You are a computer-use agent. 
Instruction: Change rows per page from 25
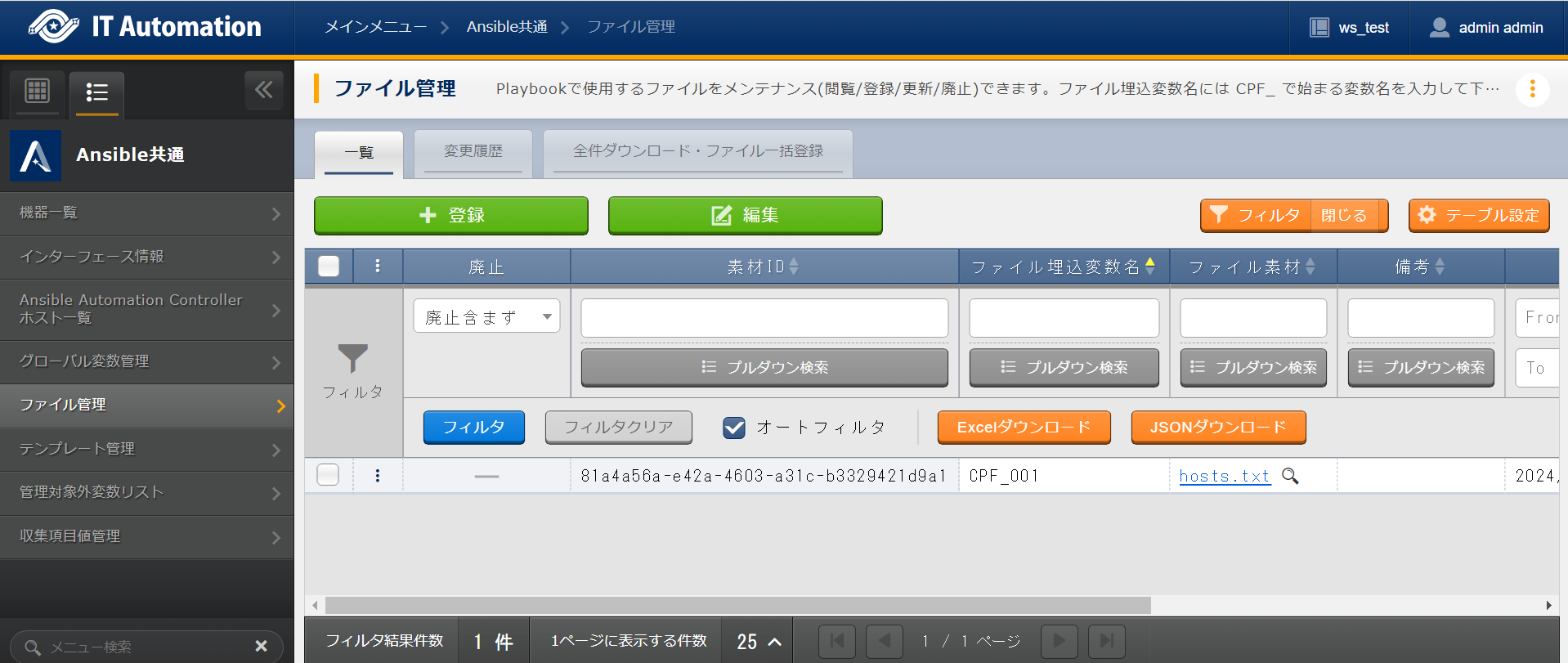pos(759,642)
